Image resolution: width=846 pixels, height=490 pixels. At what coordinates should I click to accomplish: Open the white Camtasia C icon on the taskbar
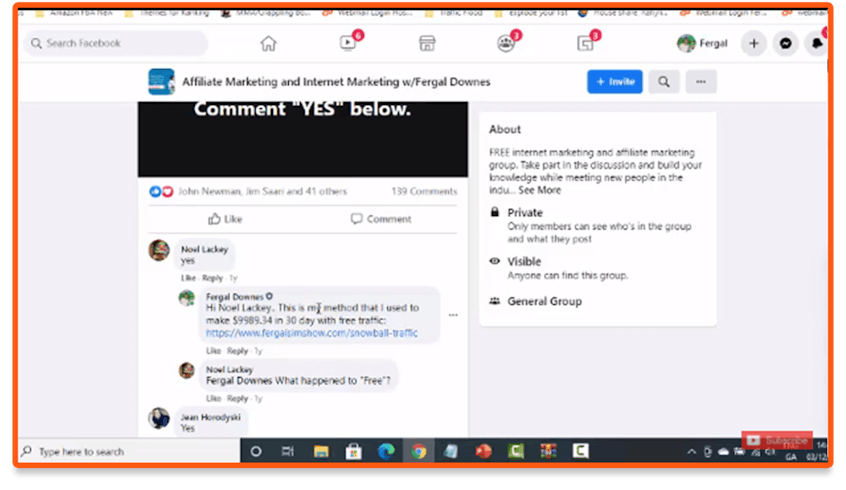(x=581, y=451)
